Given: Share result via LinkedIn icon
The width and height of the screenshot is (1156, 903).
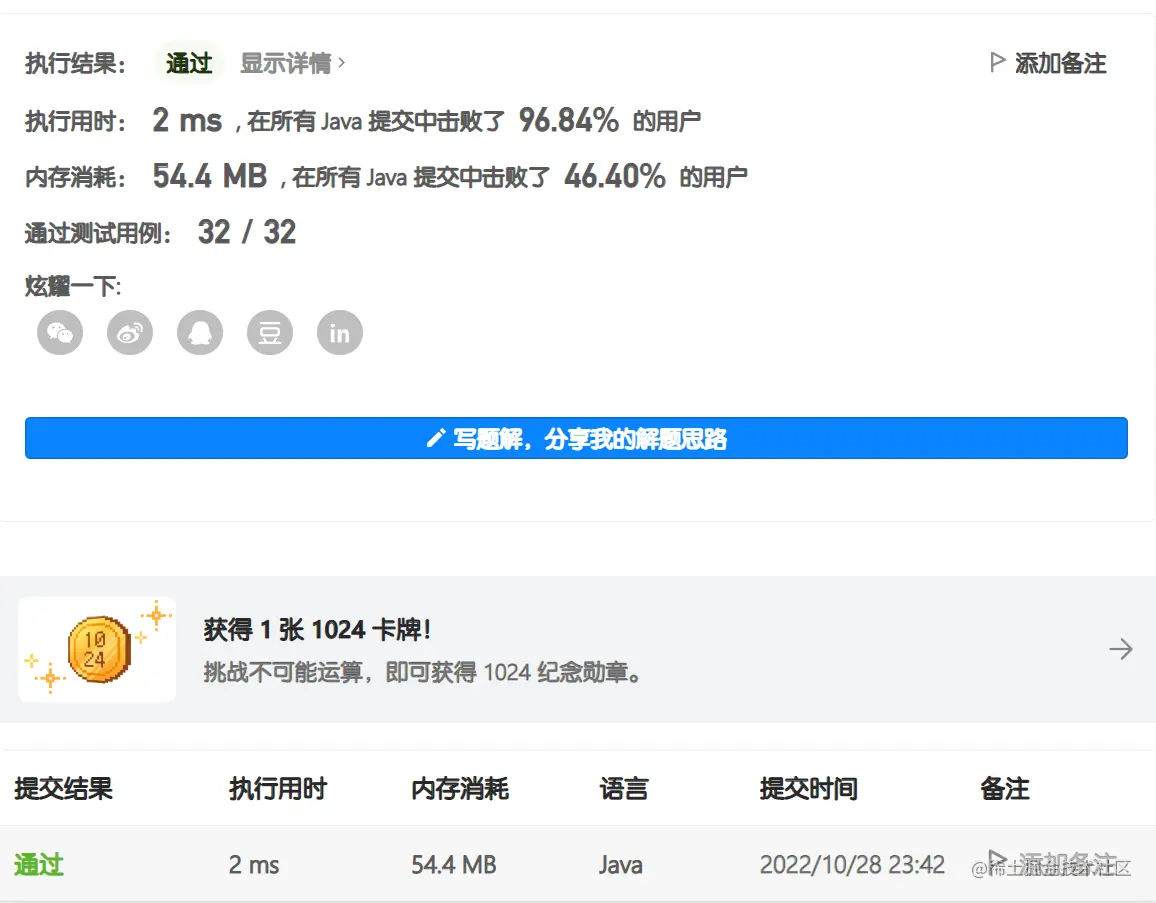Looking at the screenshot, I should [x=340, y=332].
